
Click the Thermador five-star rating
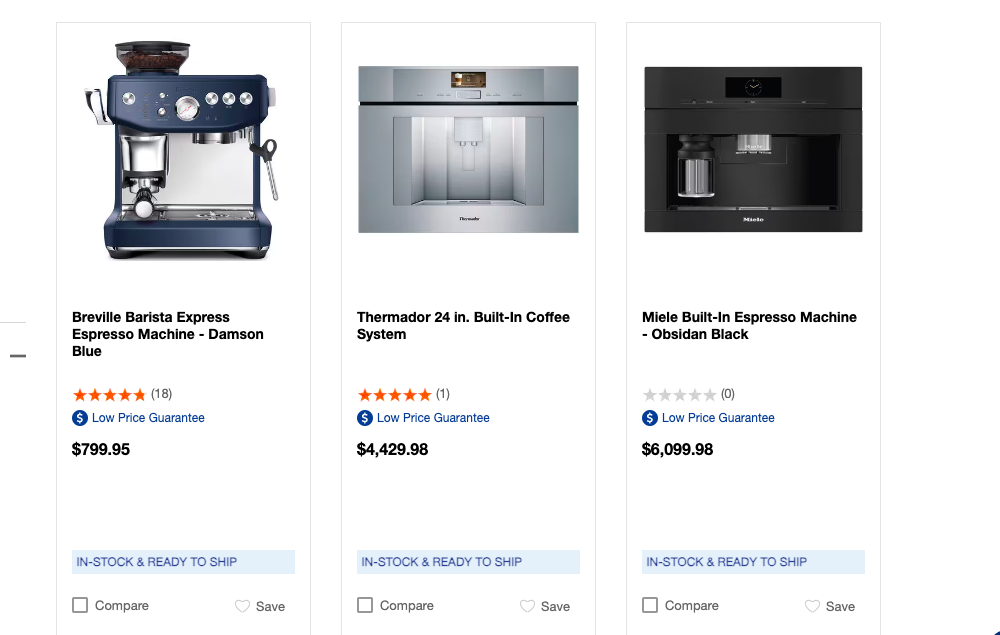(394, 394)
